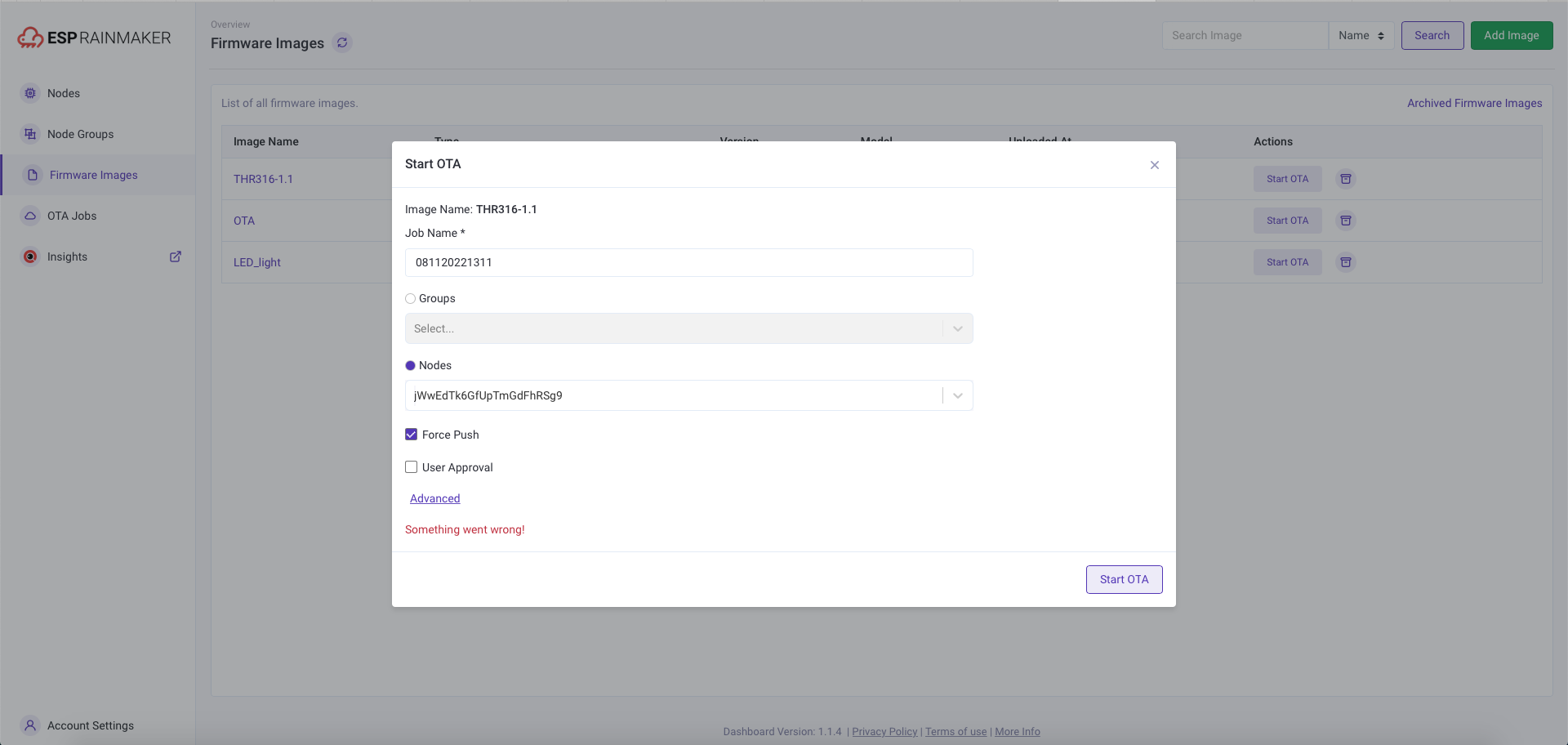The image size is (1568, 745).
Task: Archive the THR316-1.1 firmware image
Action: [x=1346, y=179]
